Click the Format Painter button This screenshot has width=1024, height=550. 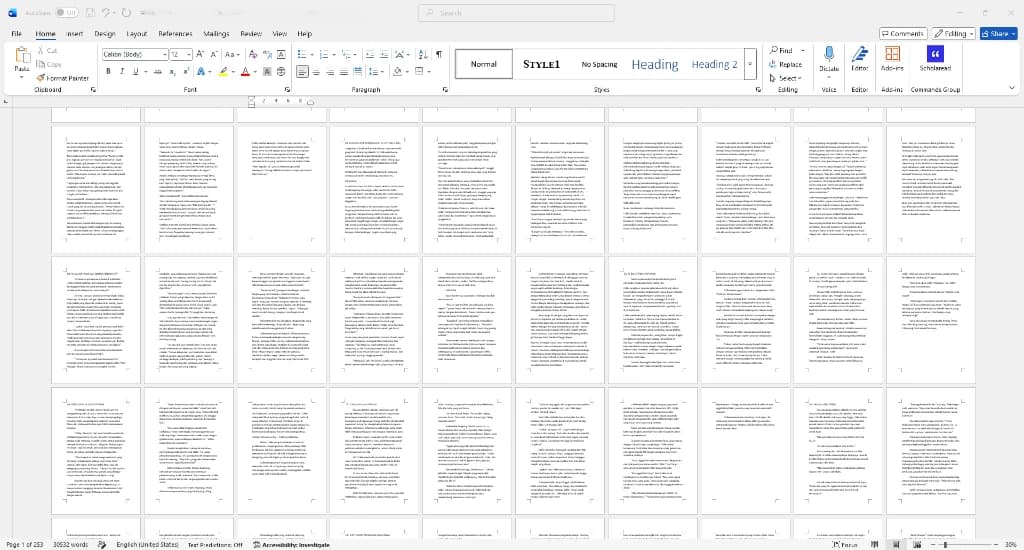pyautogui.click(x=63, y=78)
